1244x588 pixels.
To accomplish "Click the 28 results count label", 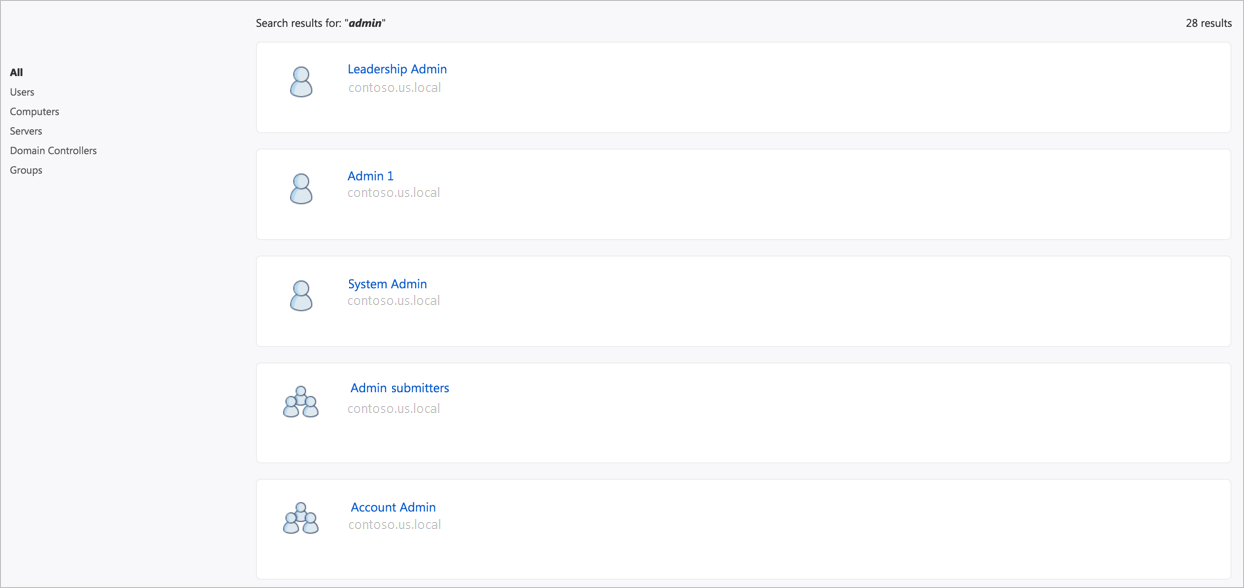I will [1207, 22].
